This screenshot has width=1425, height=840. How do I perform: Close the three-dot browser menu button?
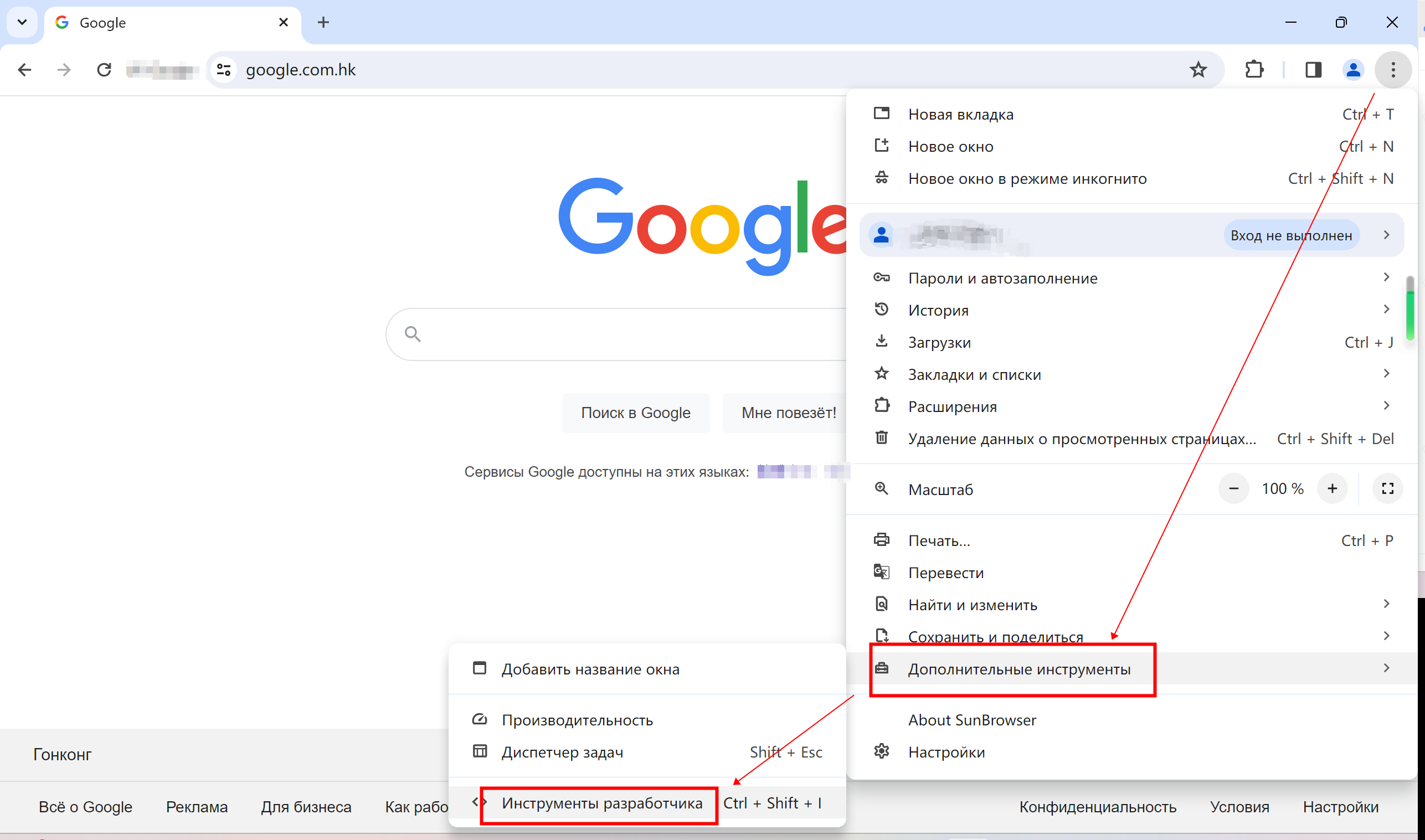[x=1393, y=70]
